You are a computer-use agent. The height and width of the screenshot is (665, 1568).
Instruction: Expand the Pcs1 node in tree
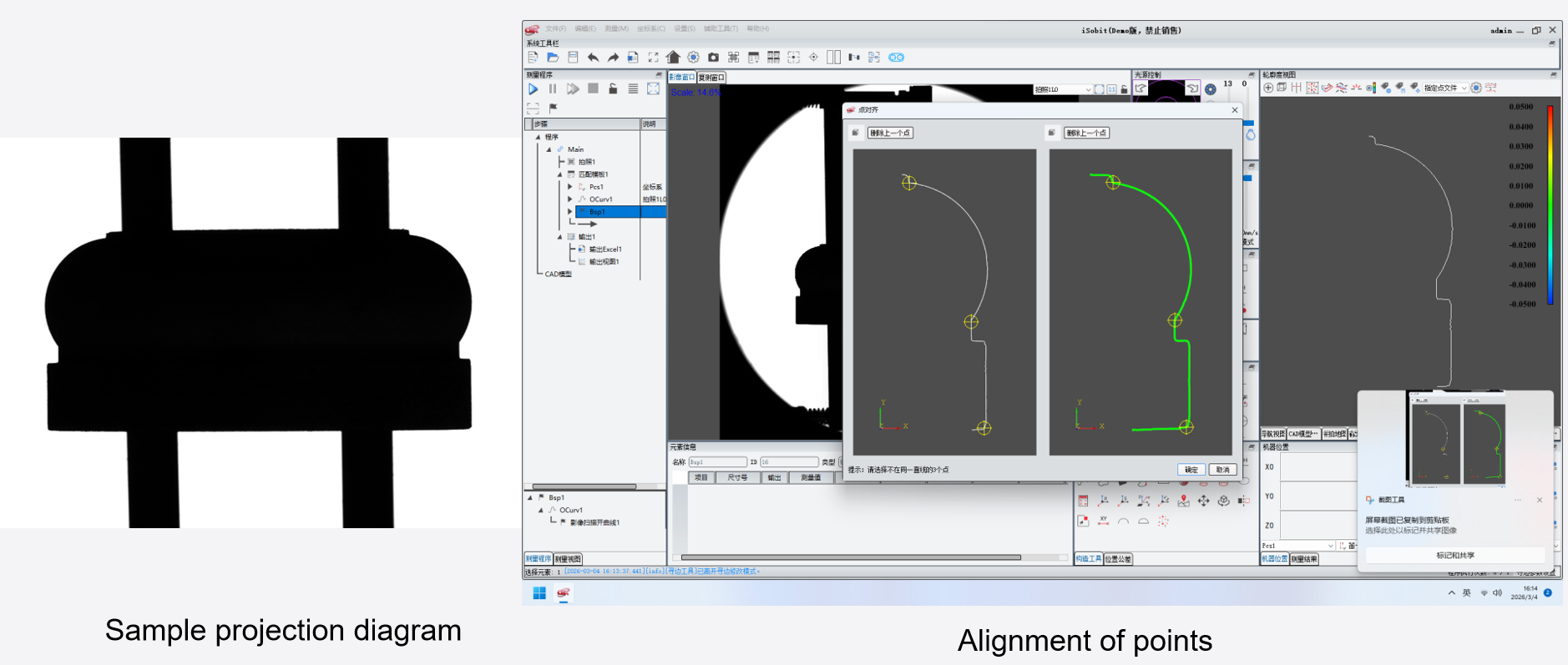570,187
